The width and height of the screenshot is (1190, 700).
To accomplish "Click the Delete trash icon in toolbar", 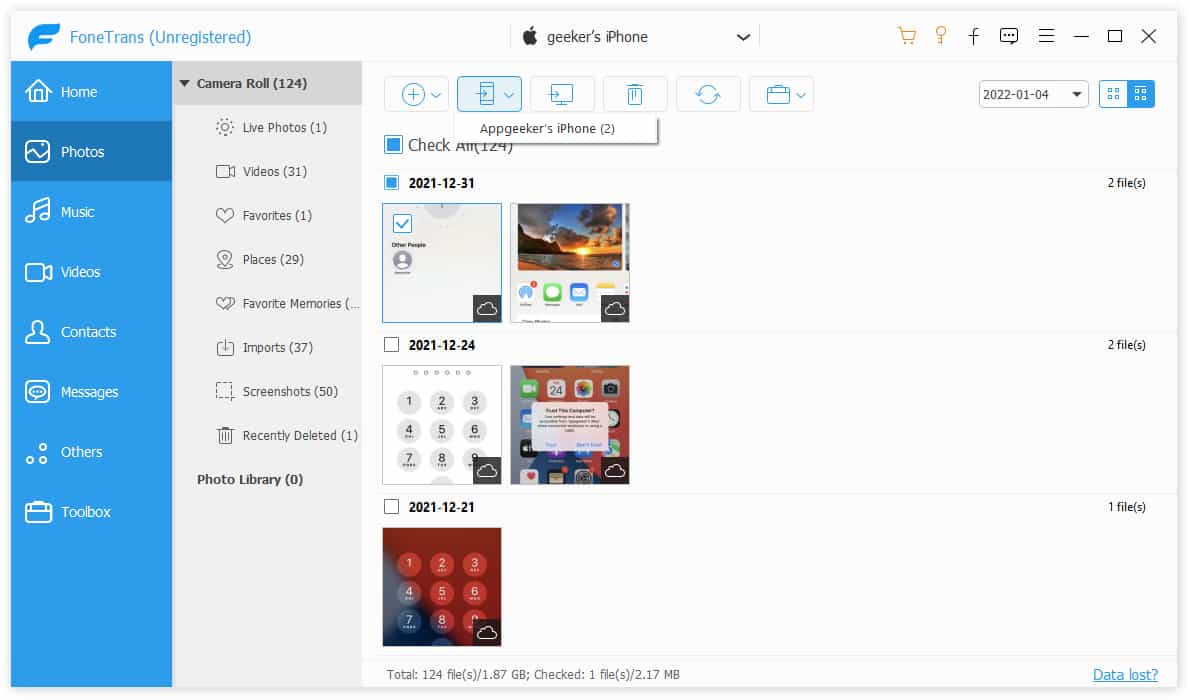I will 635,93.
